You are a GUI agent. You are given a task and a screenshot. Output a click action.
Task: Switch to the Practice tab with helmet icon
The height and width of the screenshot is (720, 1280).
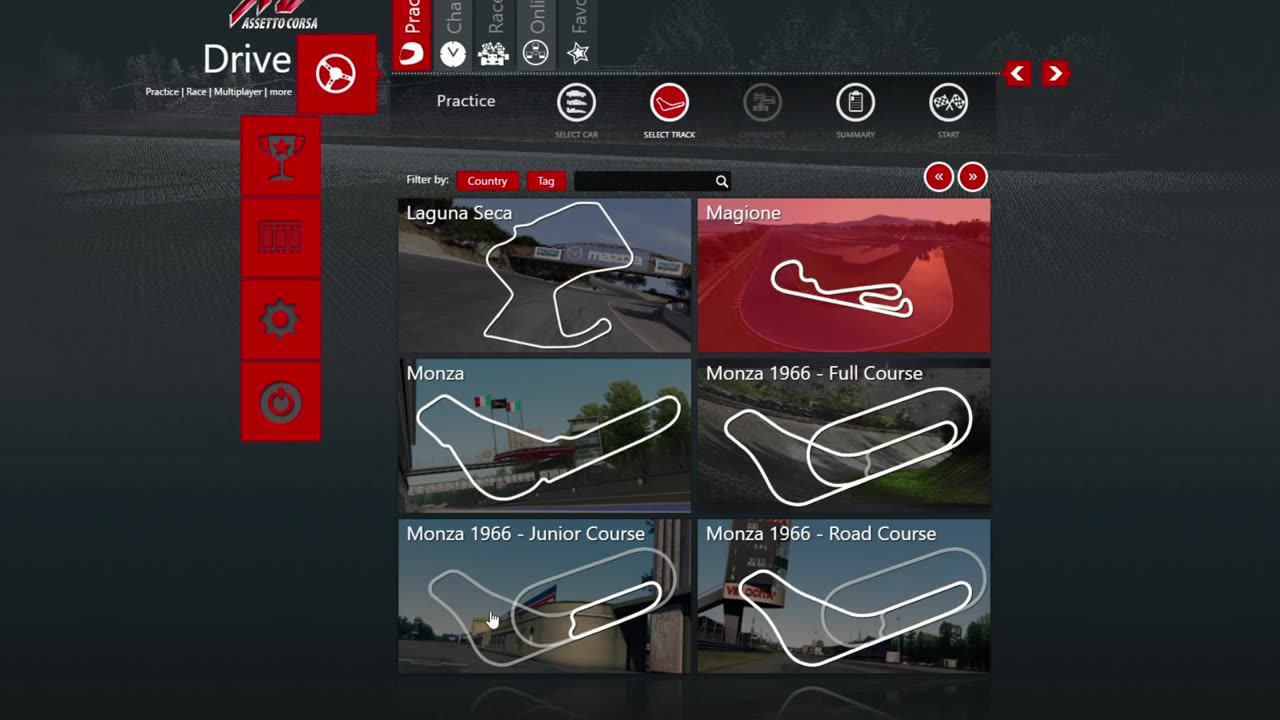(x=412, y=35)
